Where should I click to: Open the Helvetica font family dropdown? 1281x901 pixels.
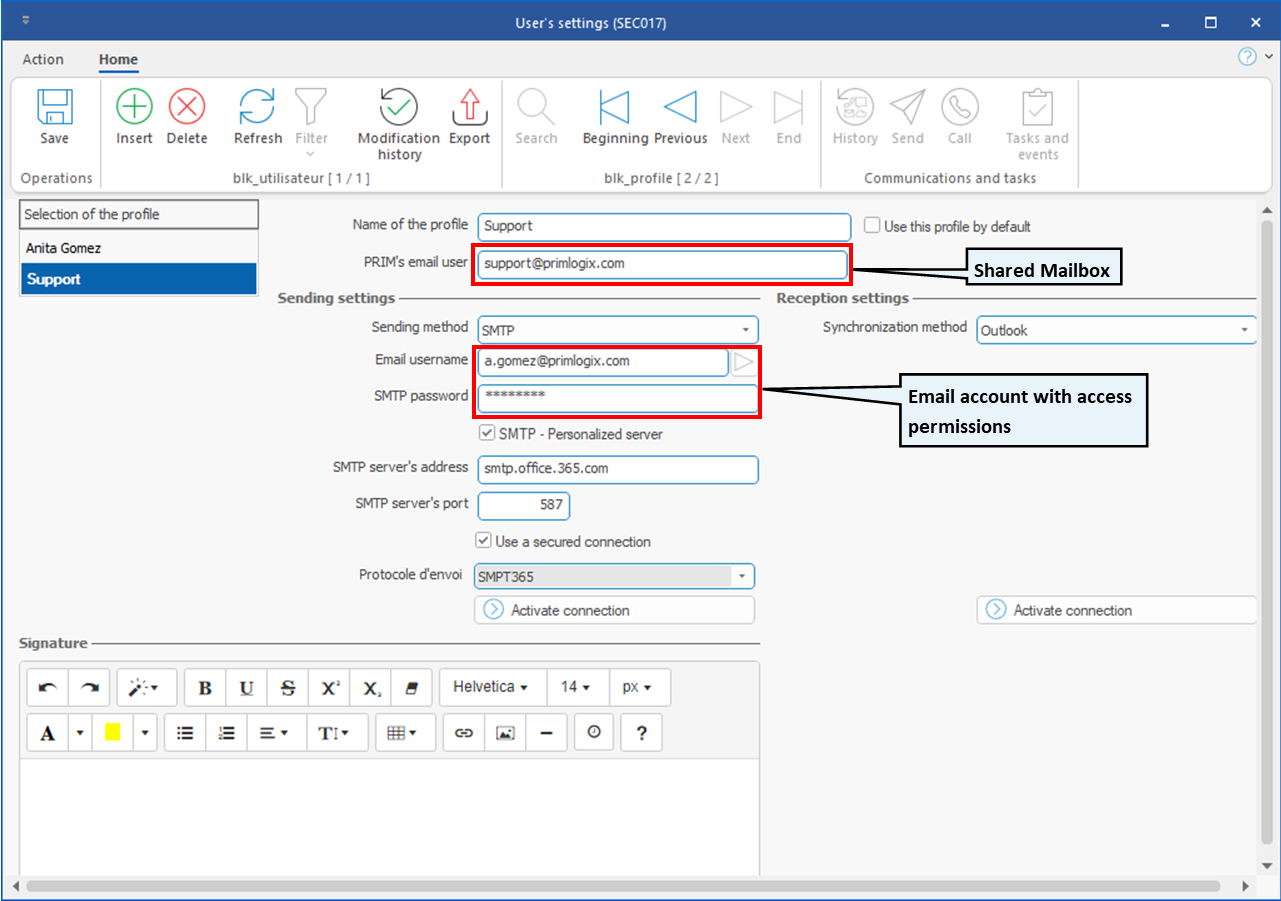(x=490, y=688)
